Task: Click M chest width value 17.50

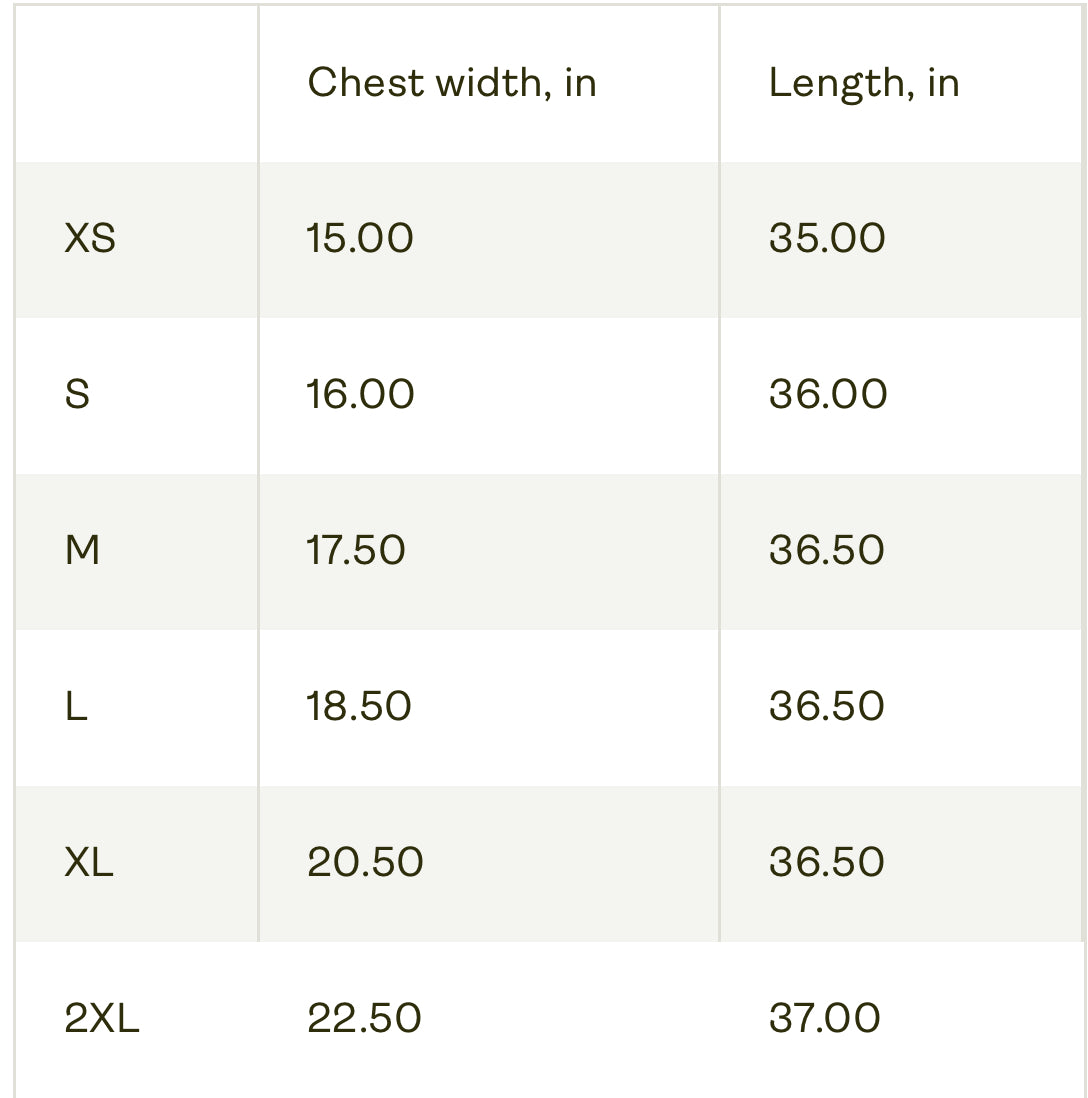Action: (356, 551)
